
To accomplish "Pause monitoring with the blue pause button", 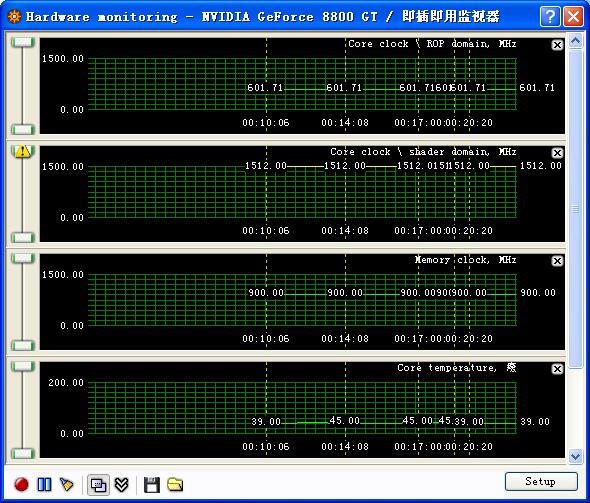I will pyautogui.click(x=44, y=485).
